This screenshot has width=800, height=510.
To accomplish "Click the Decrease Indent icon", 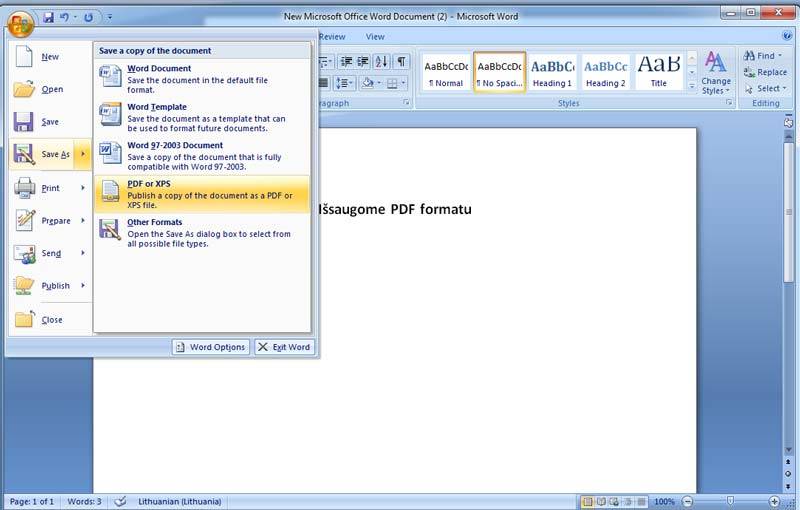I will 346,62.
